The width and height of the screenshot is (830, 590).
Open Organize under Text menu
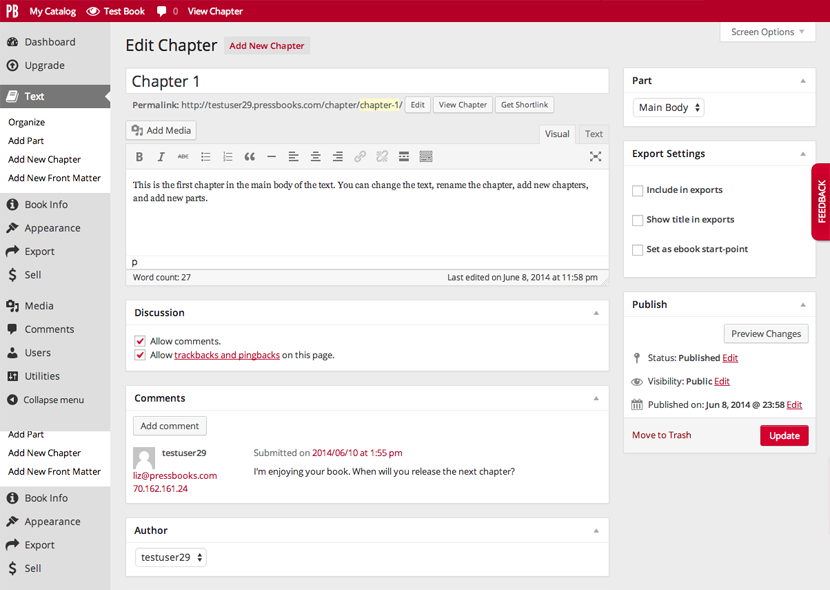[26, 122]
